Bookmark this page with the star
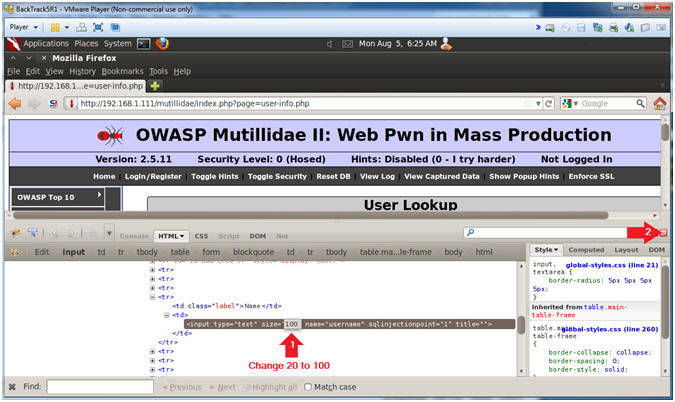 click(x=528, y=104)
